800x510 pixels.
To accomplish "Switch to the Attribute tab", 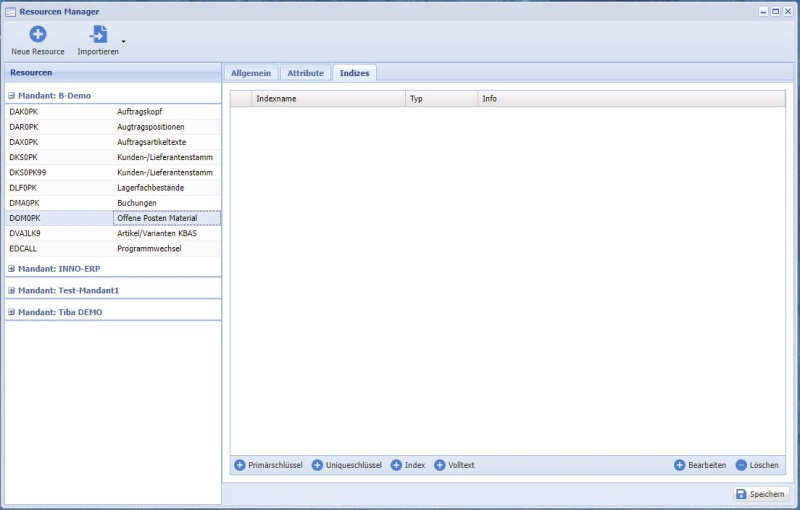I will click(x=305, y=73).
